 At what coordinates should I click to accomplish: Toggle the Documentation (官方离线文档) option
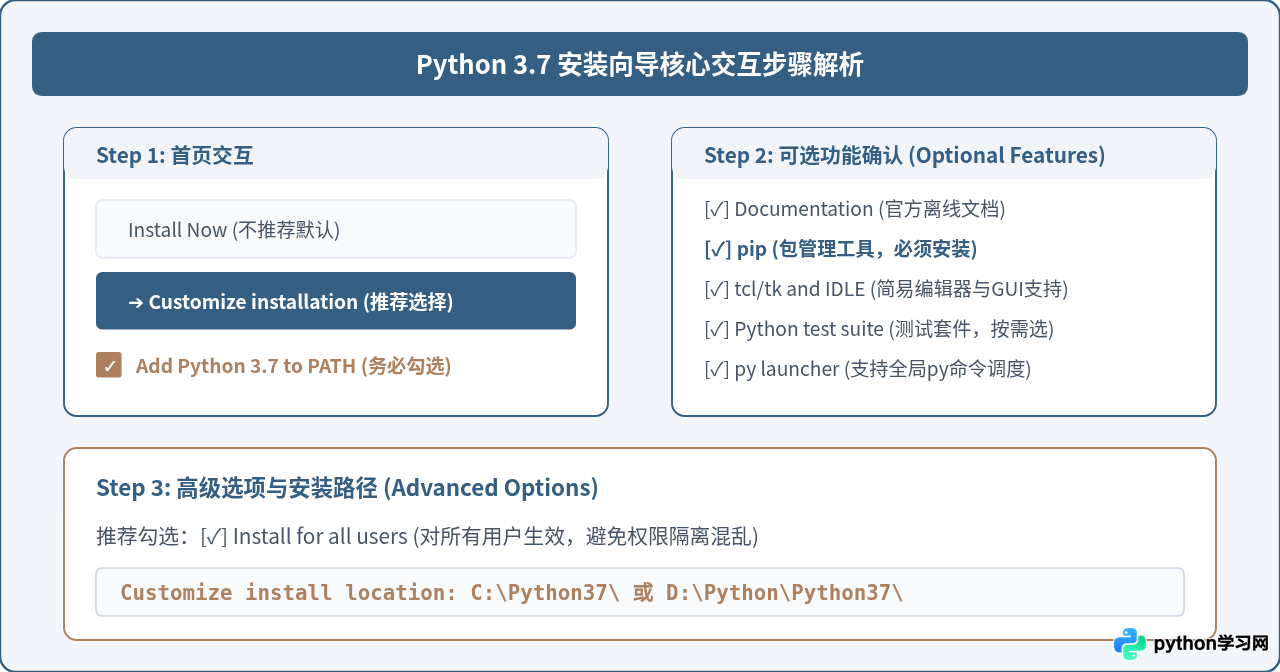(855, 209)
